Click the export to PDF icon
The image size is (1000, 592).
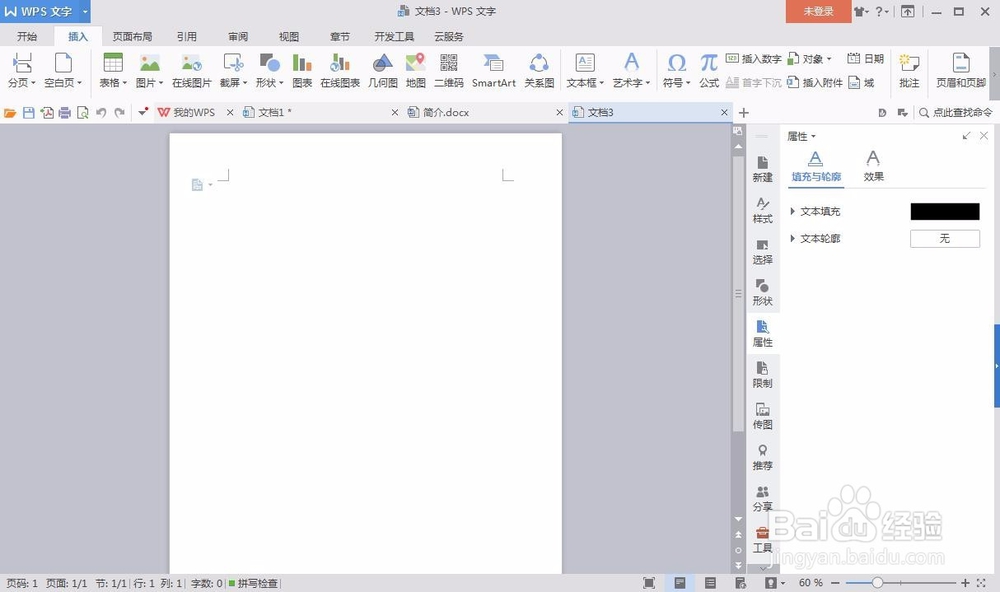pos(47,113)
